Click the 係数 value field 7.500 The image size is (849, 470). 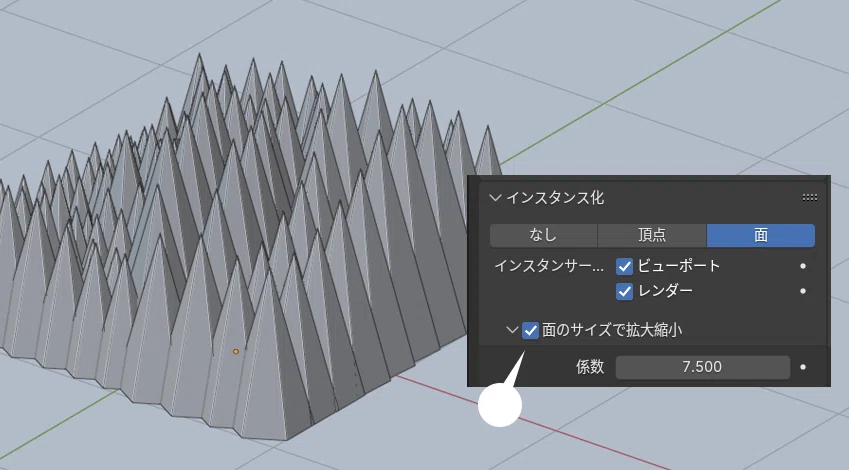click(703, 367)
